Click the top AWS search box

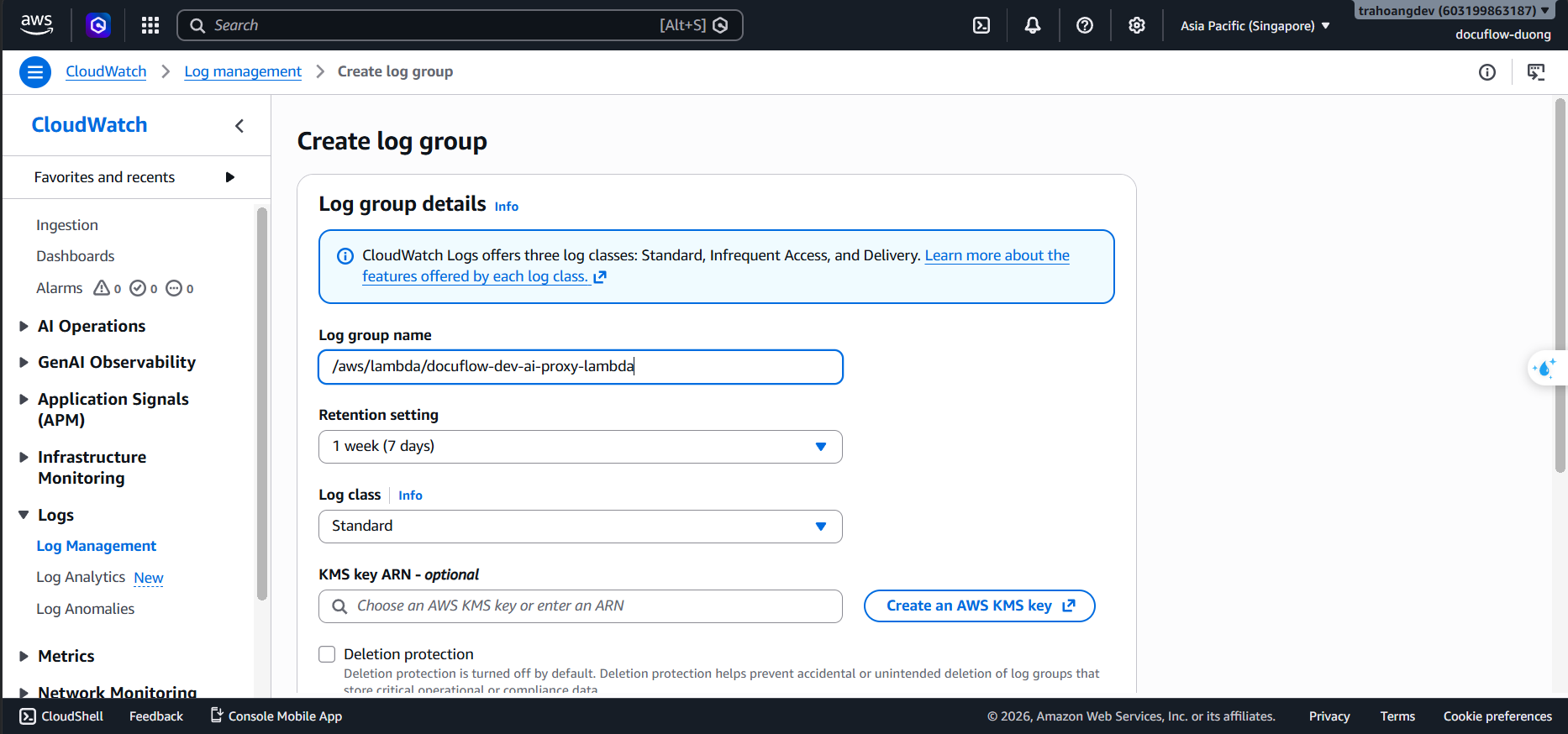(x=460, y=25)
